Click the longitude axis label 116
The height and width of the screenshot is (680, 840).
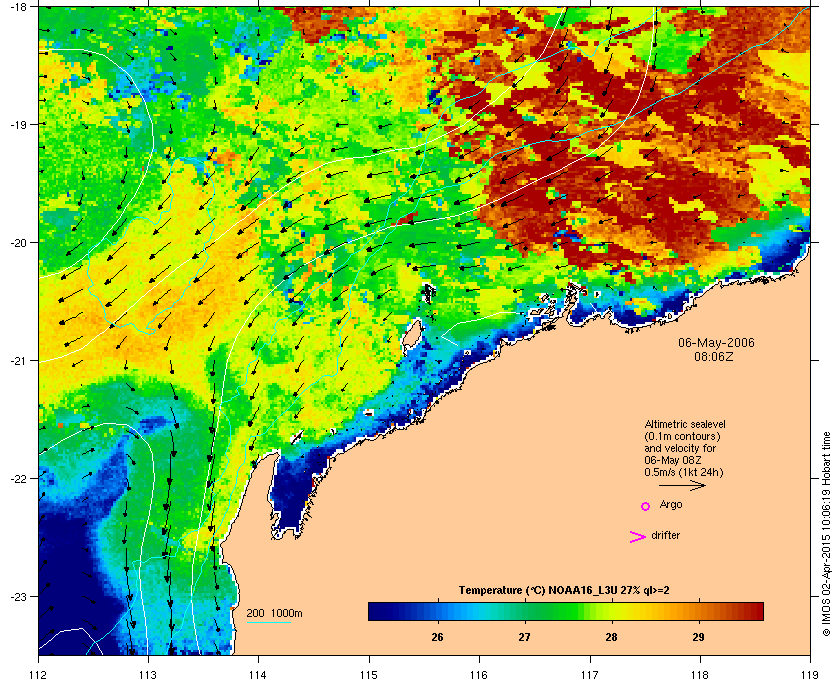[x=479, y=675]
